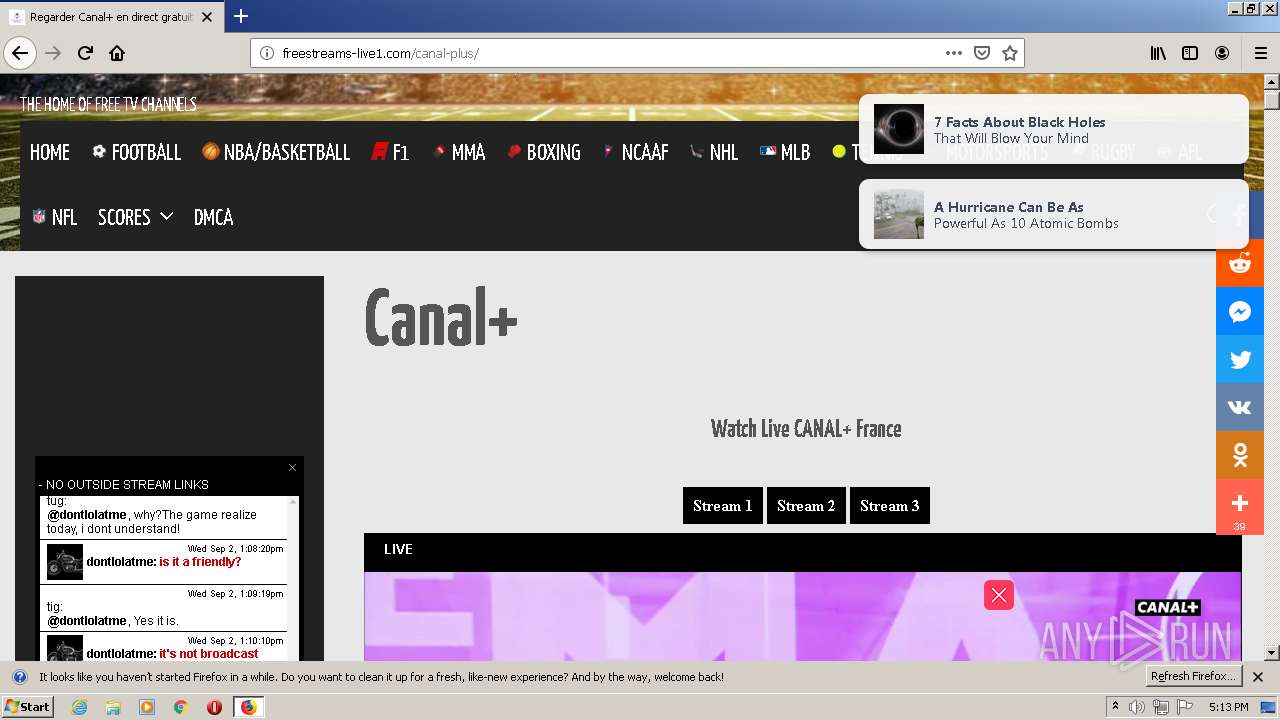Open the Firefox account icon
1280x720 pixels.
tap(1222, 53)
